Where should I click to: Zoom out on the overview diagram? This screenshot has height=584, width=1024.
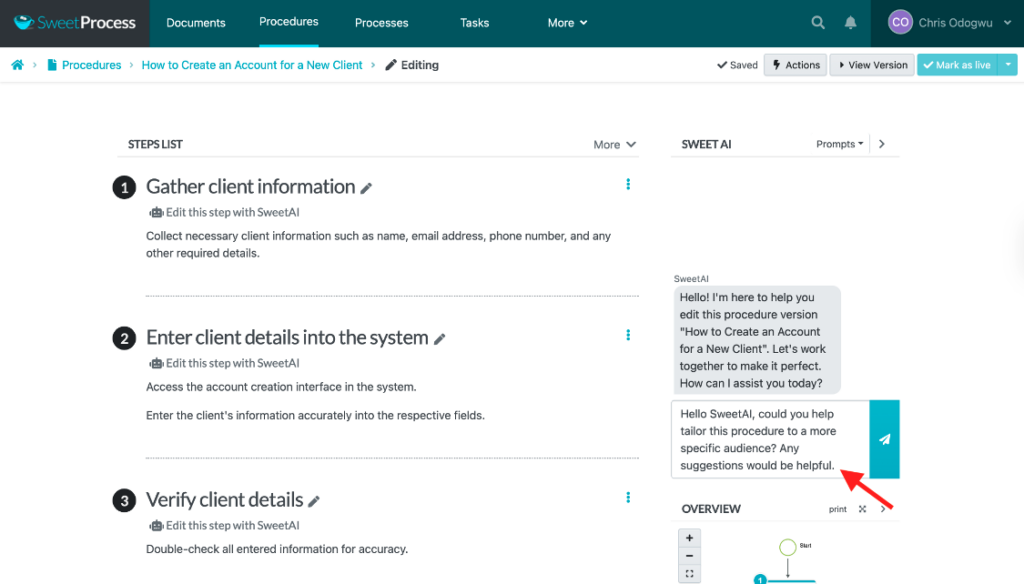click(x=690, y=556)
